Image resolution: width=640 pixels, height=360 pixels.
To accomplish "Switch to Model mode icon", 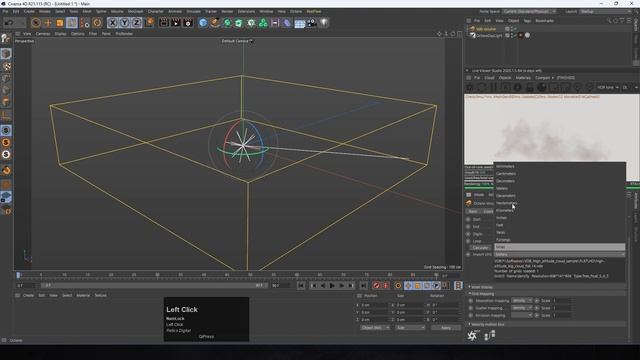I will click(6, 53).
